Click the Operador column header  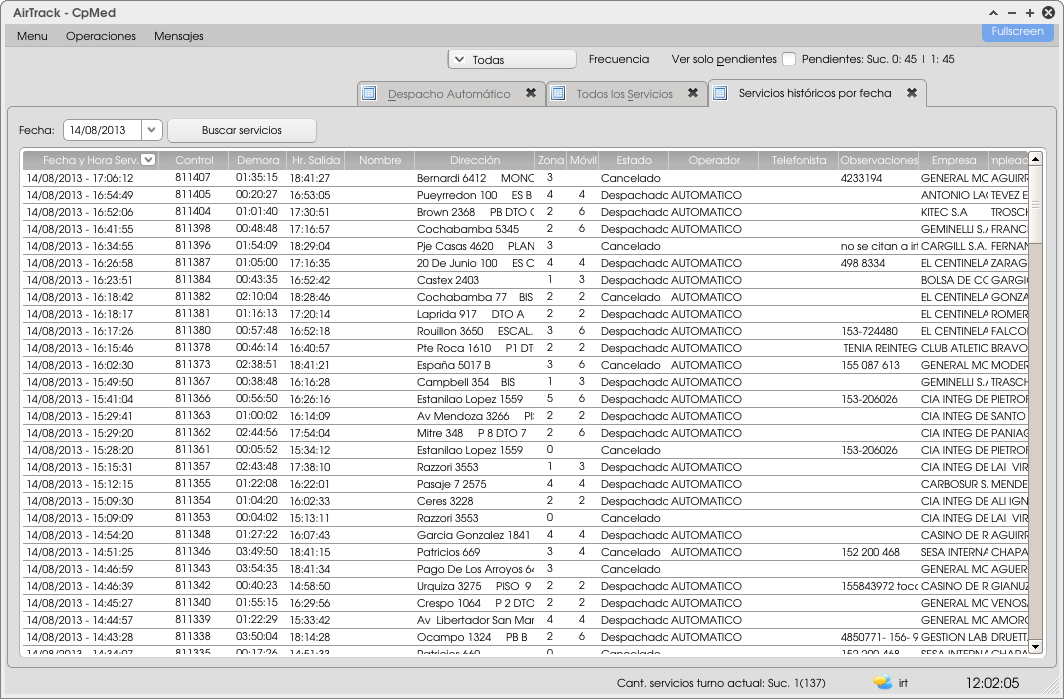714,160
